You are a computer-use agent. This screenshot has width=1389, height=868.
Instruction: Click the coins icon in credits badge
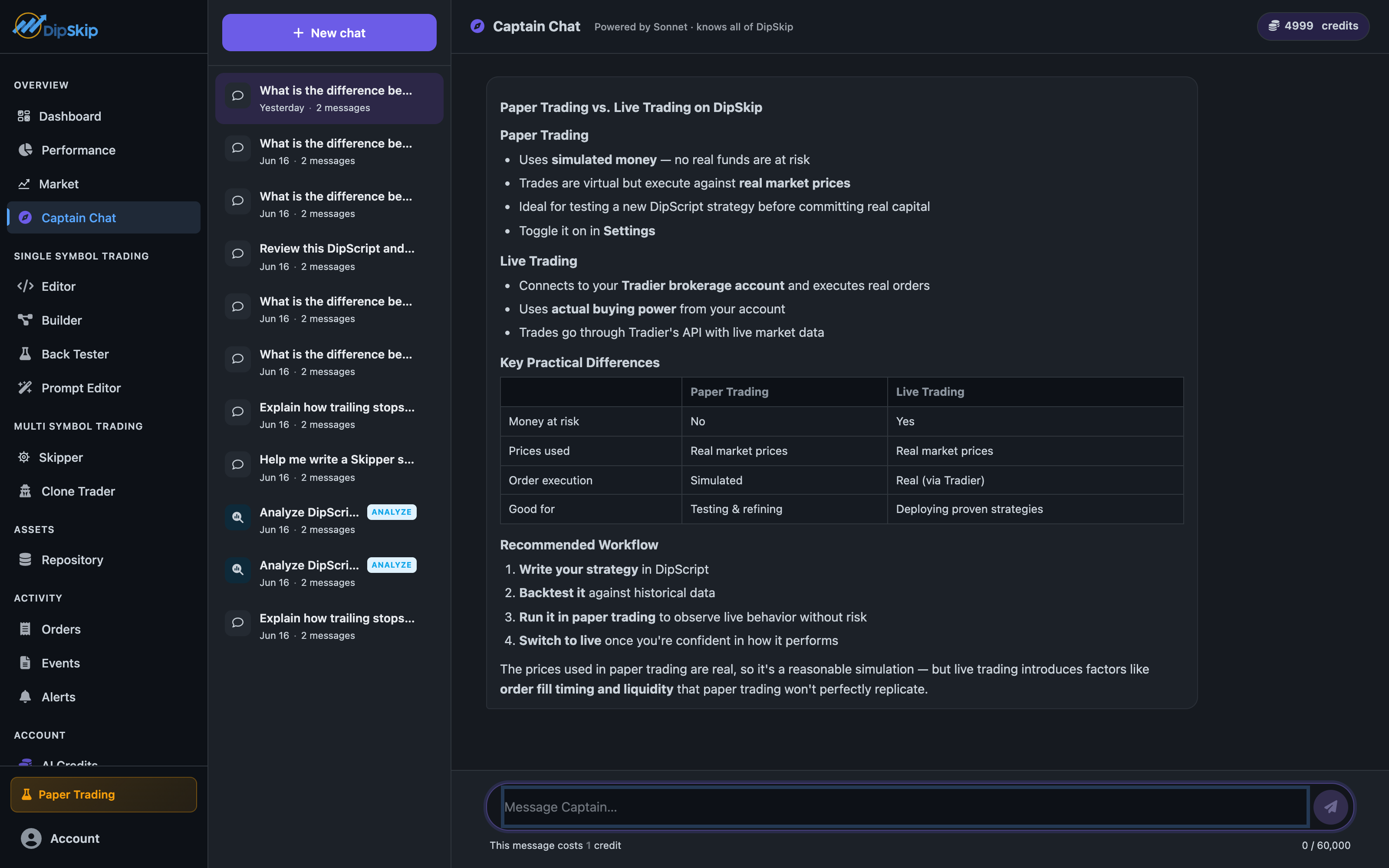(1274, 26)
